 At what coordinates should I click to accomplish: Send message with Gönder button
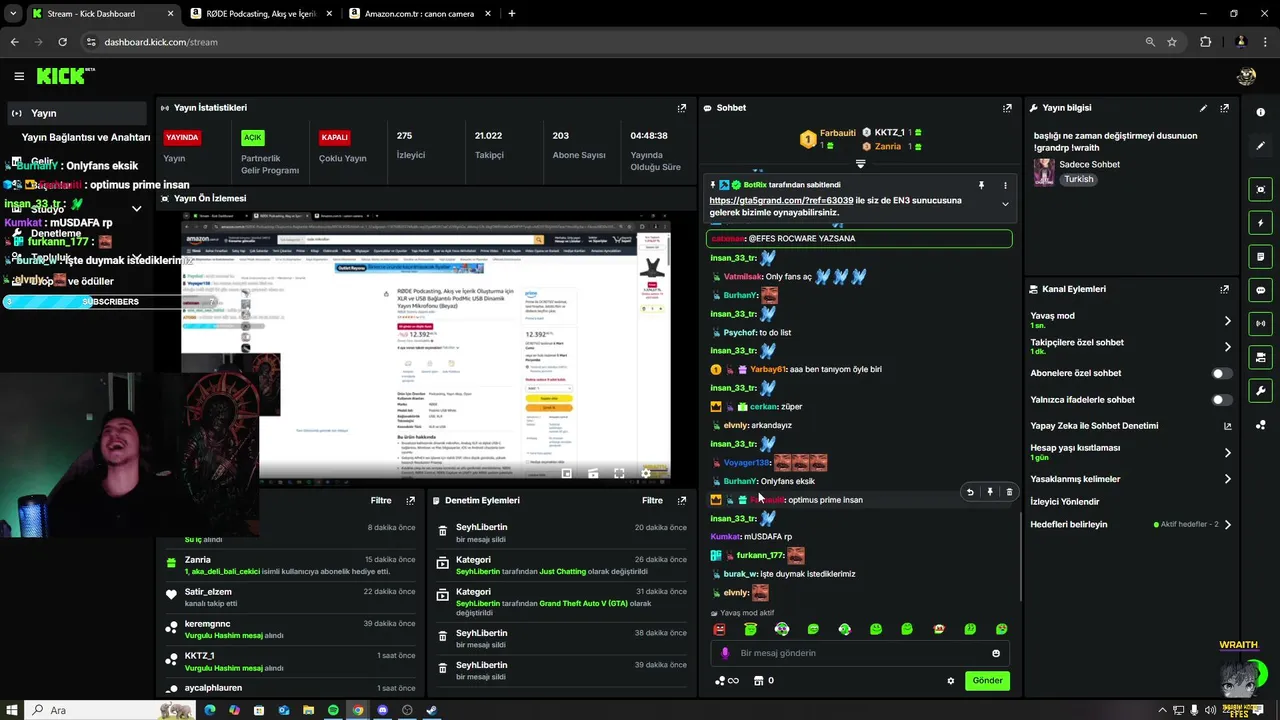click(987, 681)
